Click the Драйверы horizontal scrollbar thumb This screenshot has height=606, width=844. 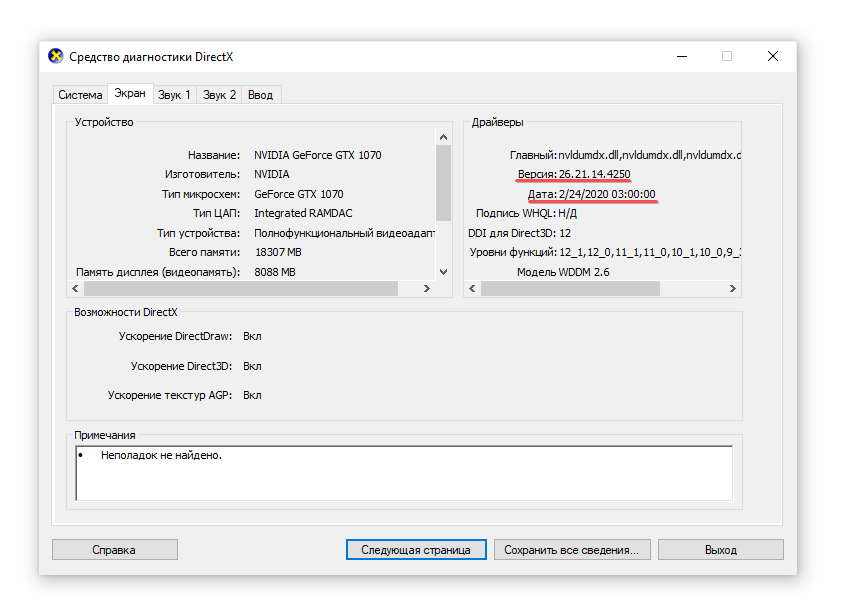click(x=571, y=288)
